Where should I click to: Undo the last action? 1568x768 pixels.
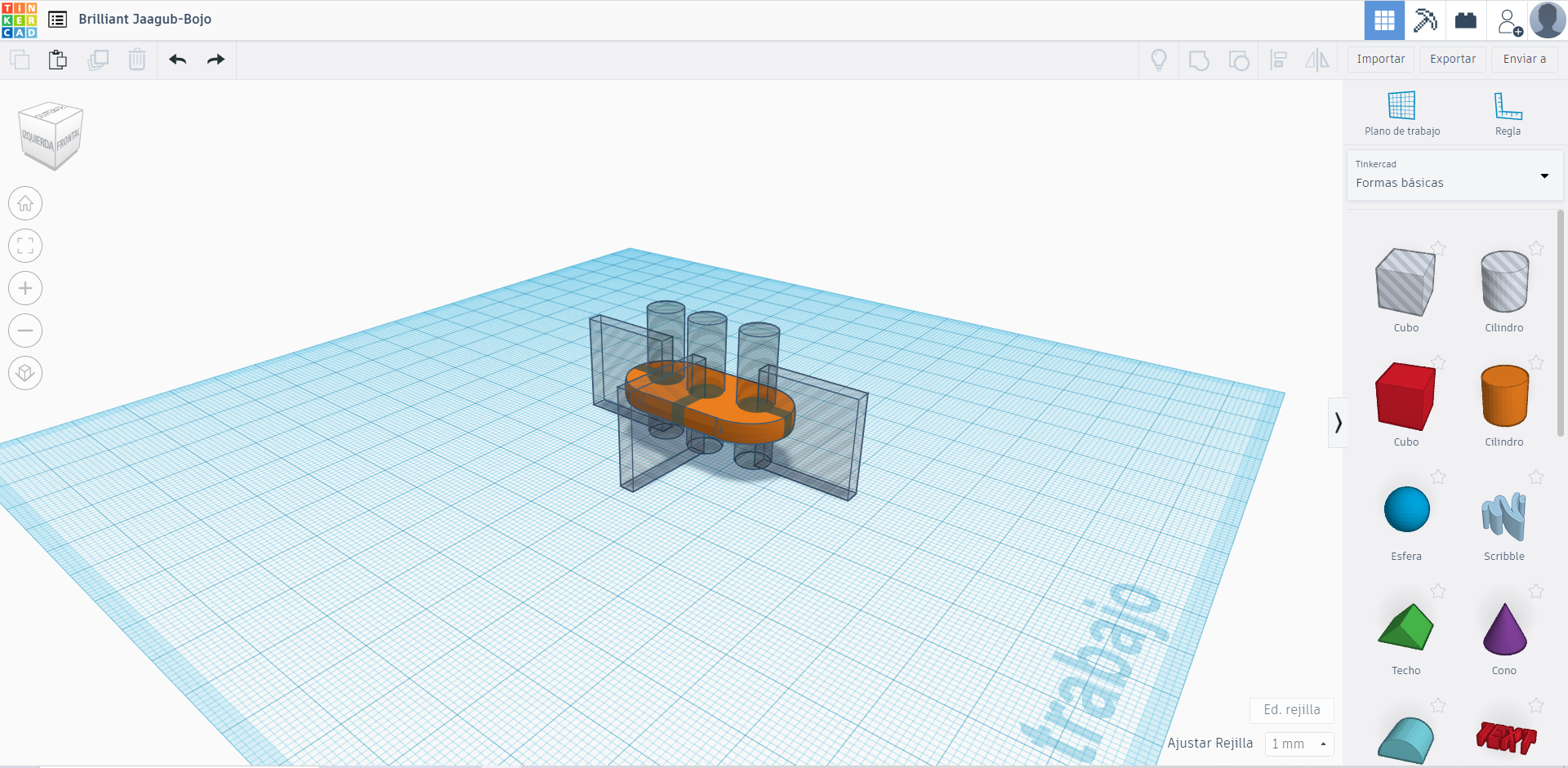(x=178, y=60)
